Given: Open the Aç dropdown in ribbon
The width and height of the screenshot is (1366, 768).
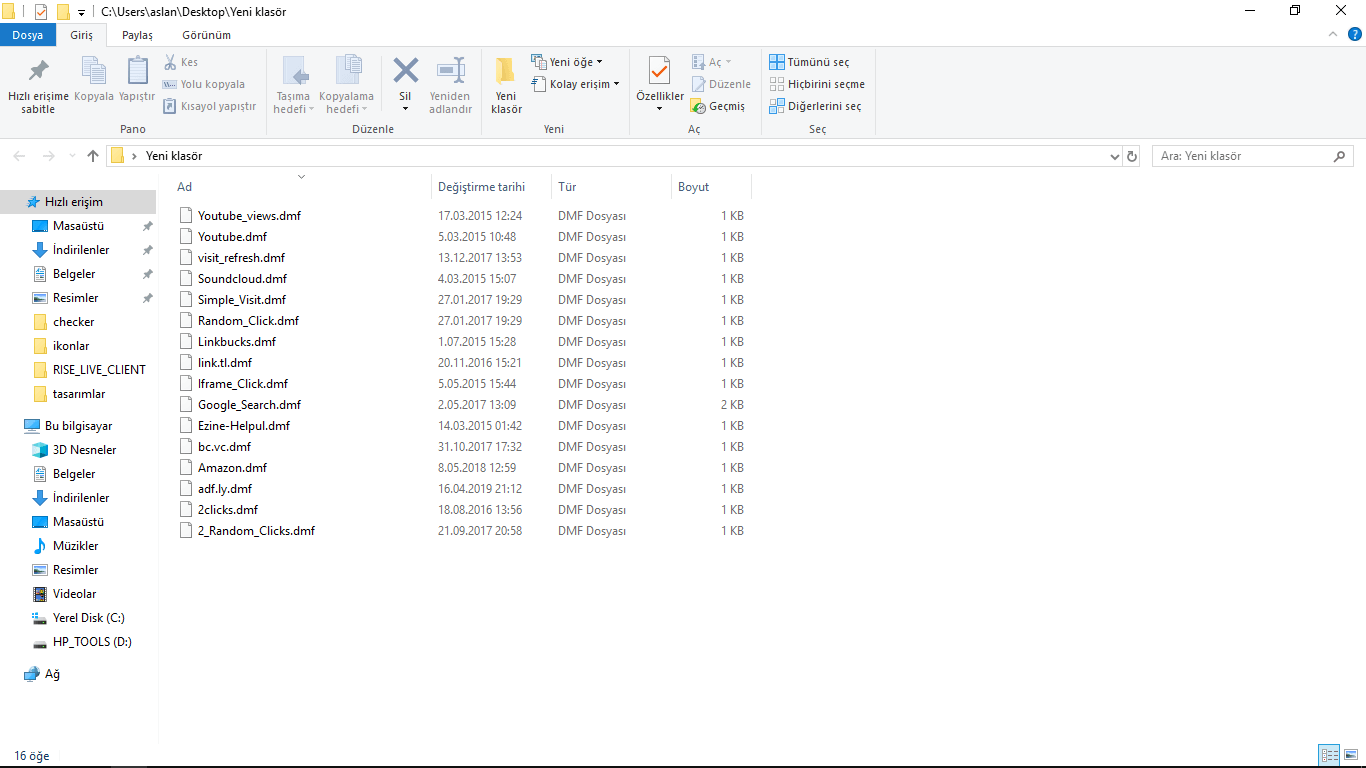Looking at the screenshot, I should pyautogui.click(x=712, y=62).
